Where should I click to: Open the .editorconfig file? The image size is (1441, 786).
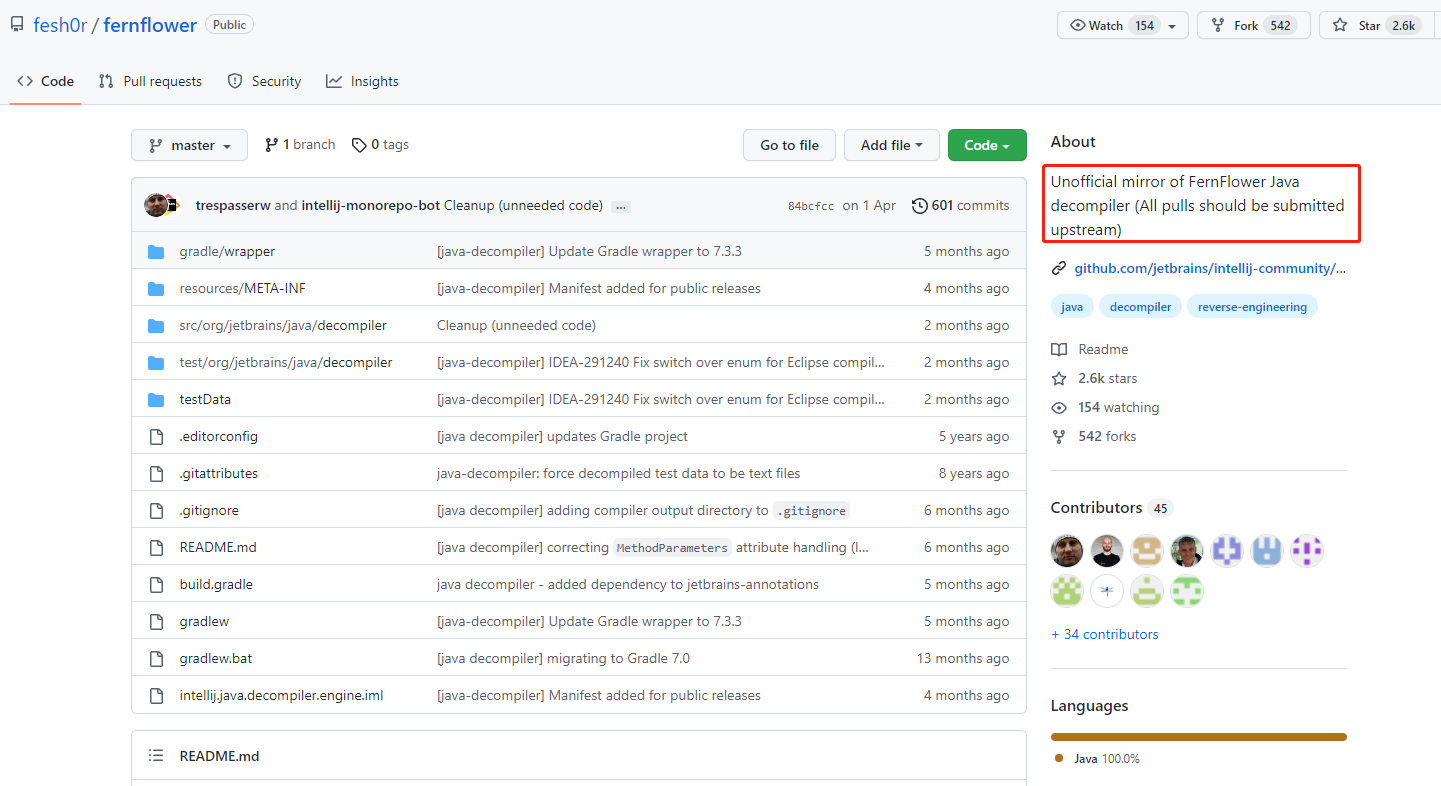click(219, 436)
